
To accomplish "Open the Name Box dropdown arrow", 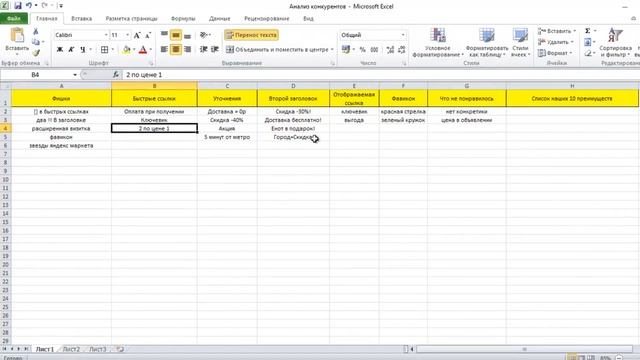I will [x=75, y=75].
